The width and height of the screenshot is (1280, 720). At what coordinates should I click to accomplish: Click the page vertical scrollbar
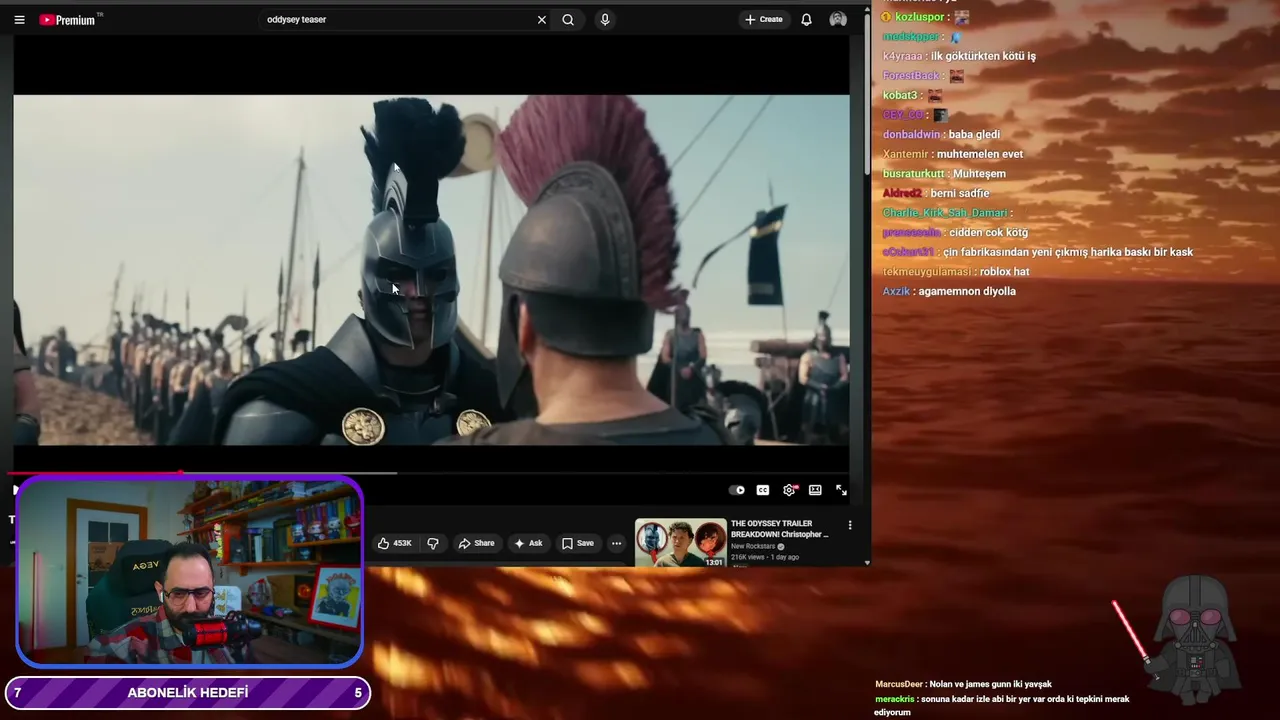coord(866,95)
